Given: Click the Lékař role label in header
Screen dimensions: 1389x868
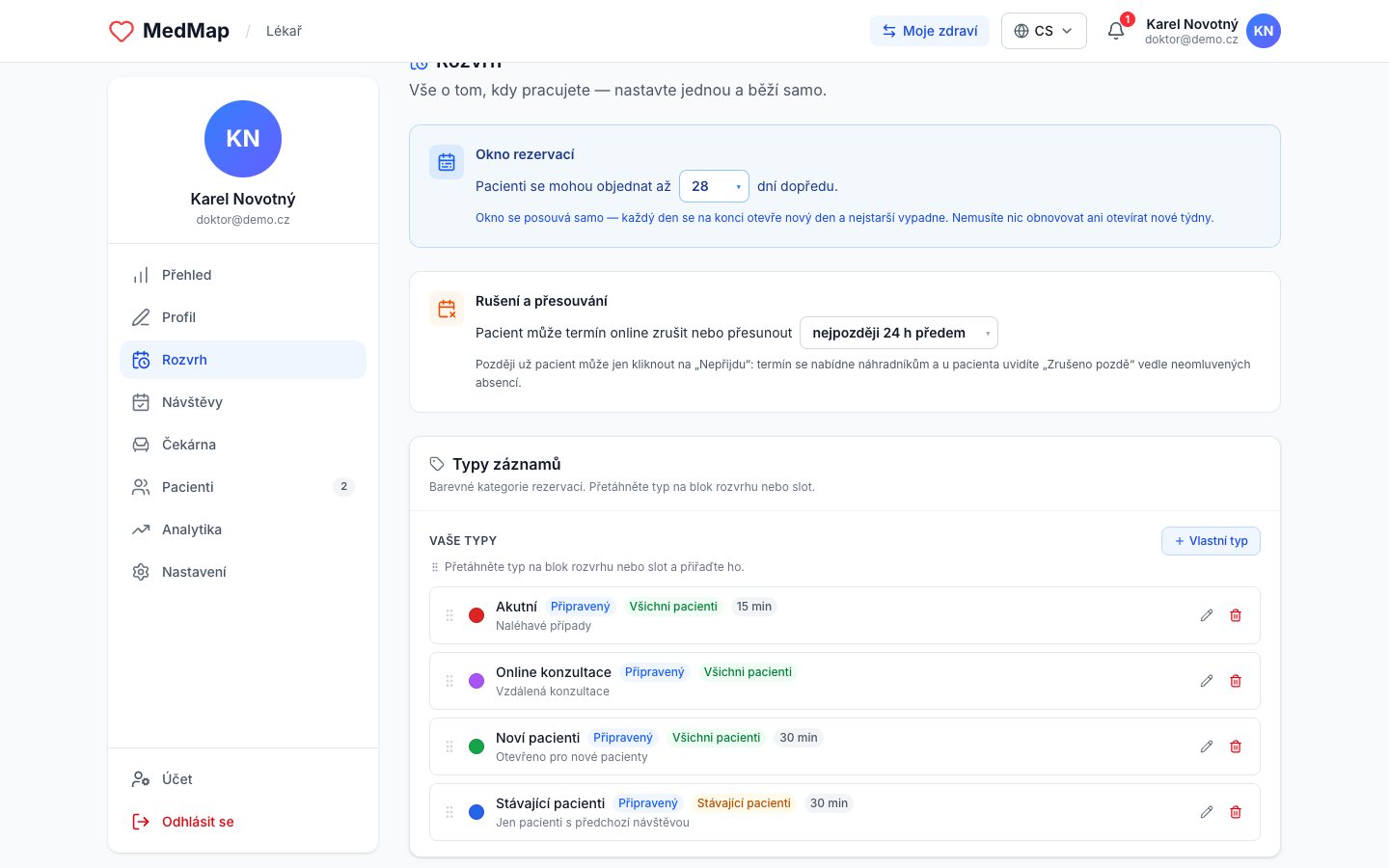Looking at the screenshot, I should 284,31.
